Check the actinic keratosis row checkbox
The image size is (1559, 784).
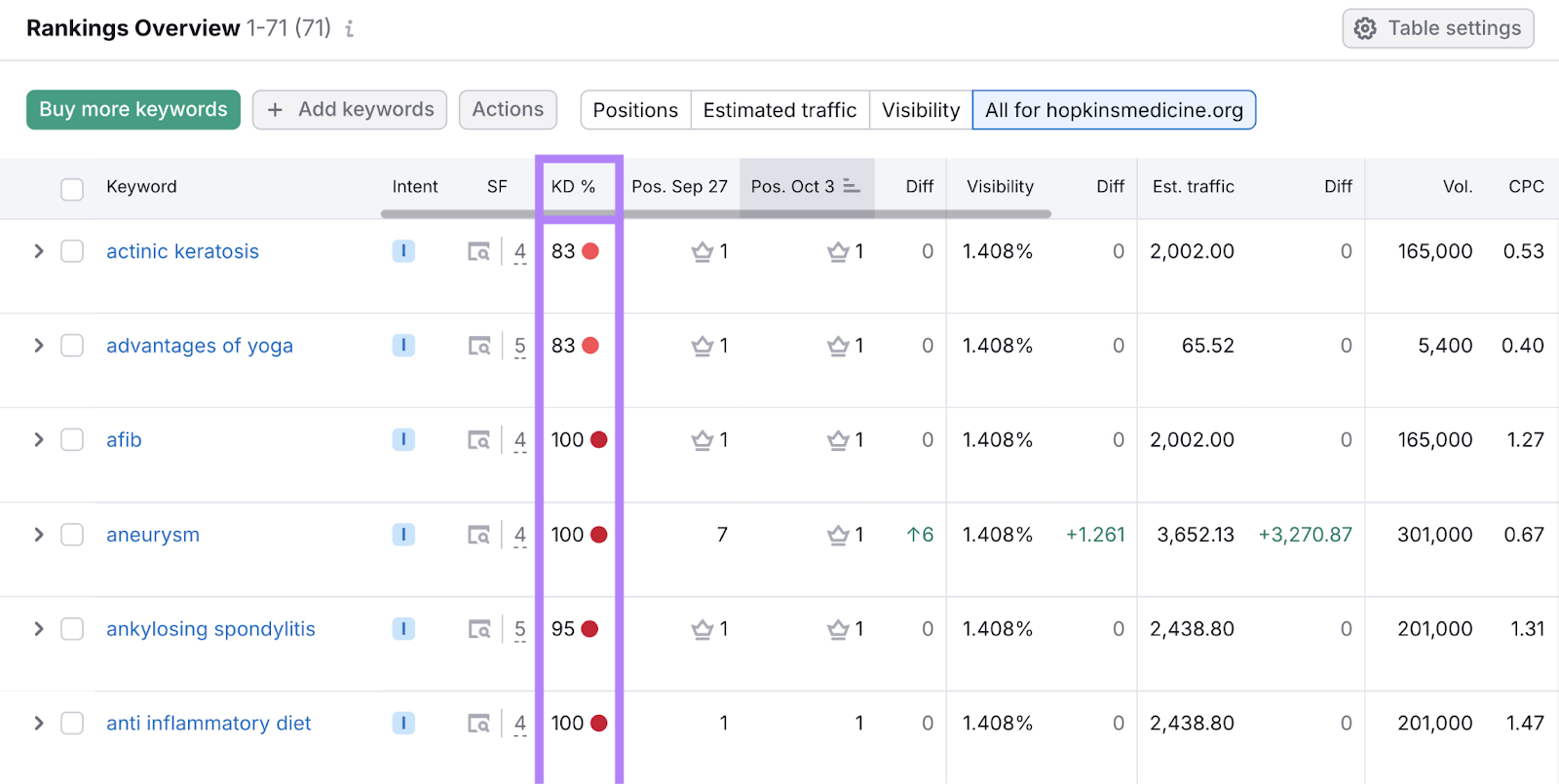[72, 251]
